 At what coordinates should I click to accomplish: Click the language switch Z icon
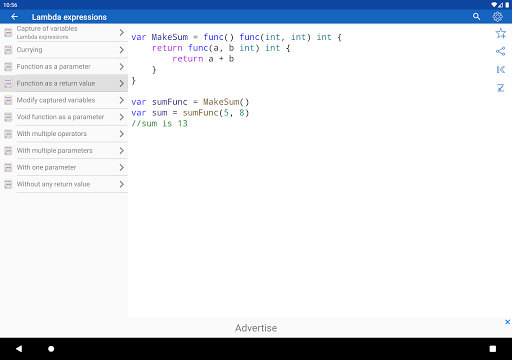point(500,88)
